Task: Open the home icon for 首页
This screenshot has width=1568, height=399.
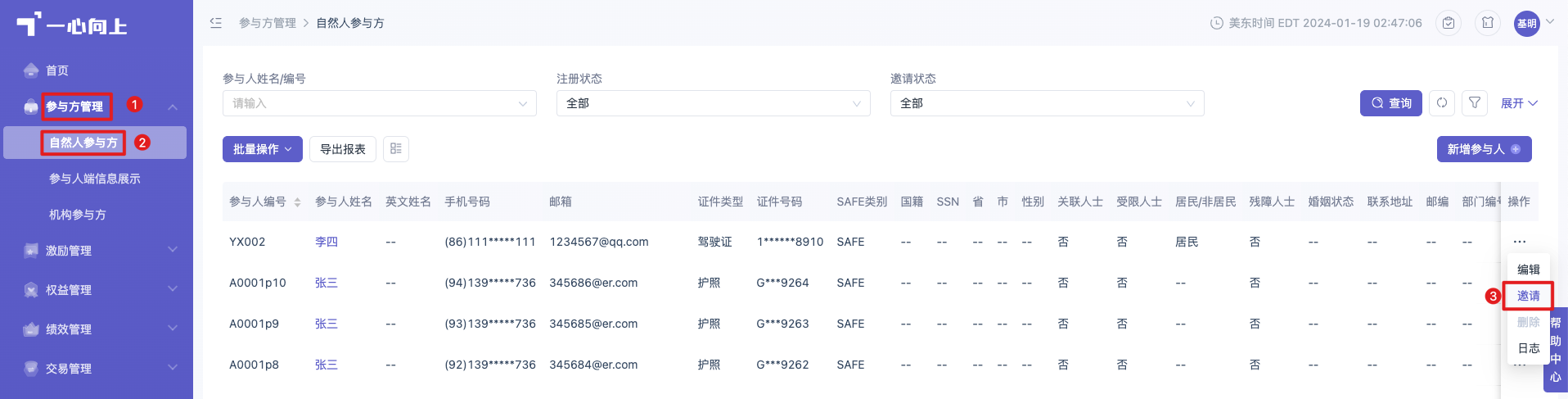Action: pyautogui.click(x=31, y=70)
